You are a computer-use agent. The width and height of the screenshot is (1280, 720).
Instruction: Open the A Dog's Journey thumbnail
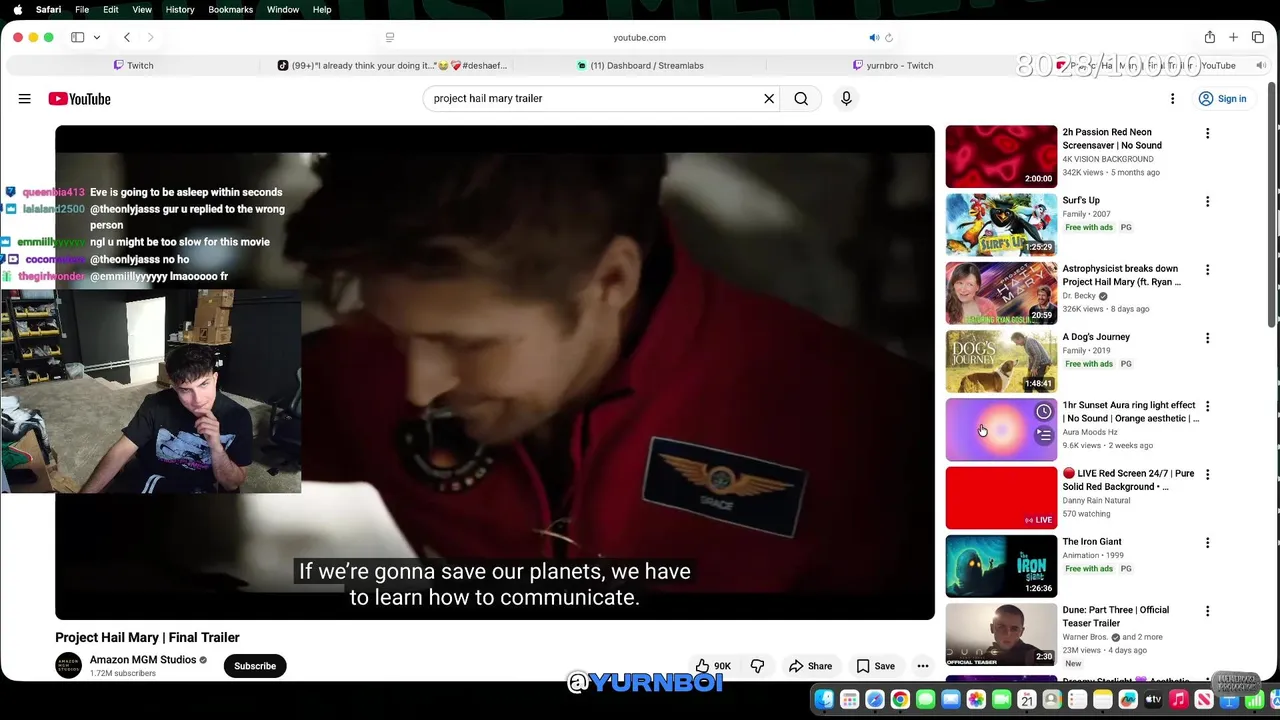pyautogui.click(x=1001, y=361)
